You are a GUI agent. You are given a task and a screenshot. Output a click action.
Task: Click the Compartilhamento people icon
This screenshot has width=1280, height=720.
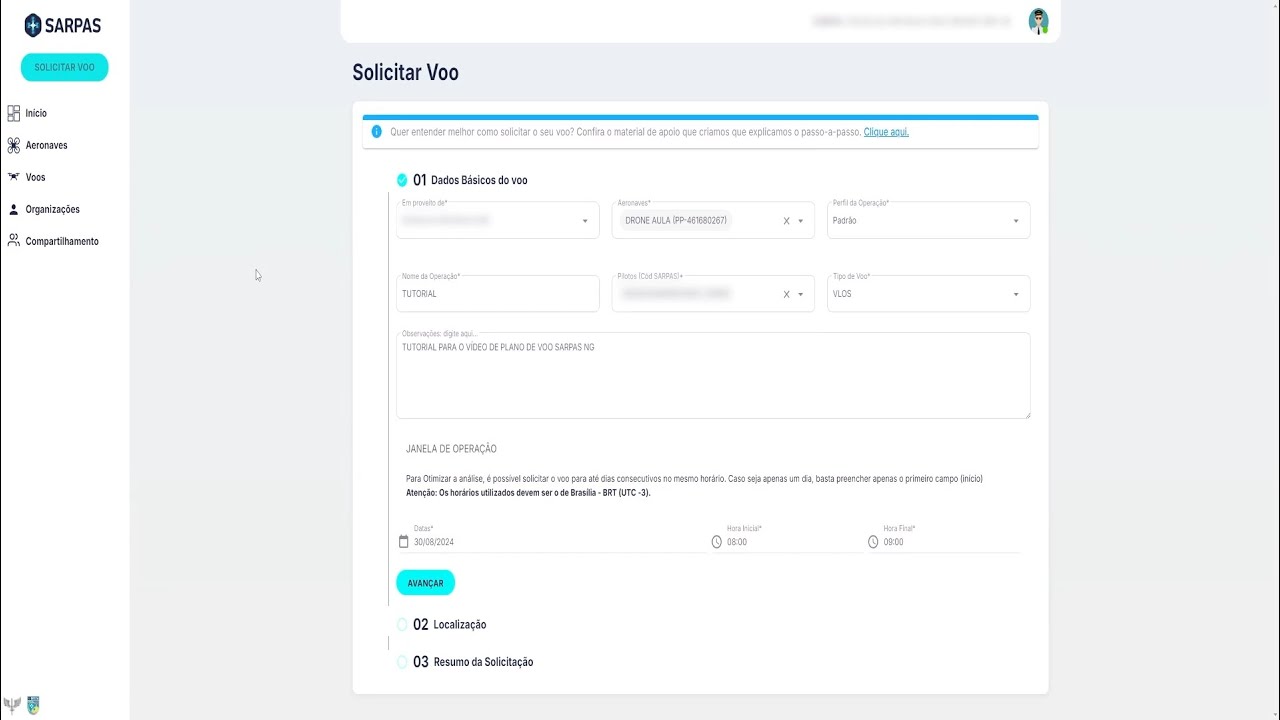(x=14, y=241)
